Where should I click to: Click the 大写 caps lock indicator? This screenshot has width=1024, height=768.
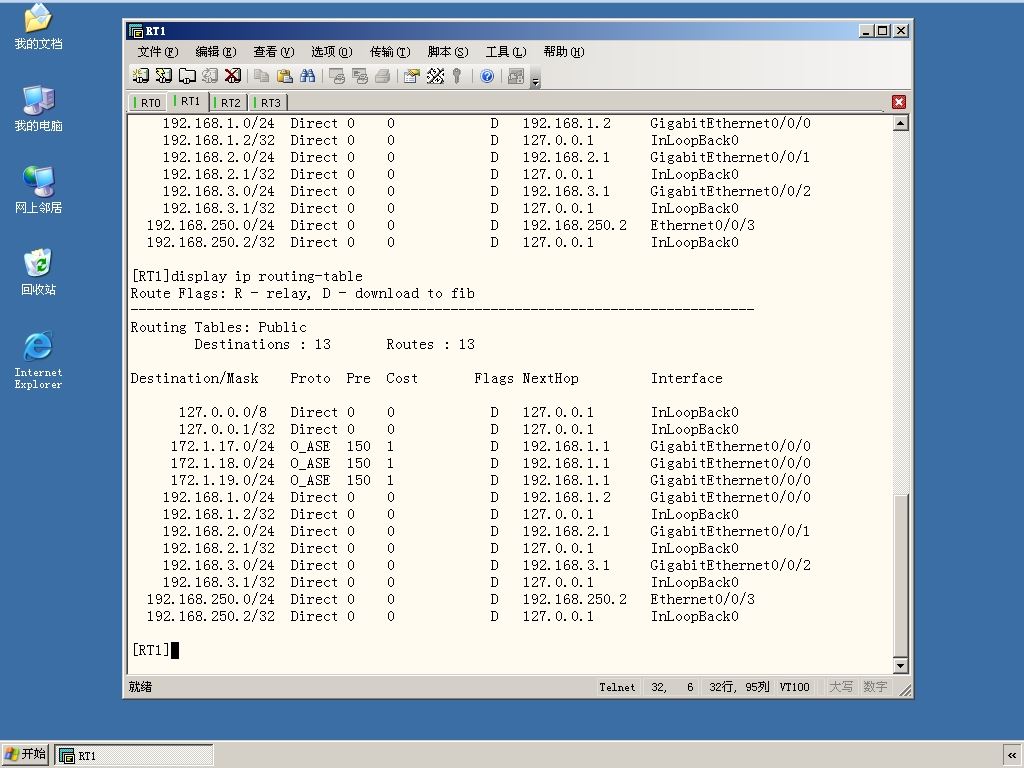coord(840,687)
